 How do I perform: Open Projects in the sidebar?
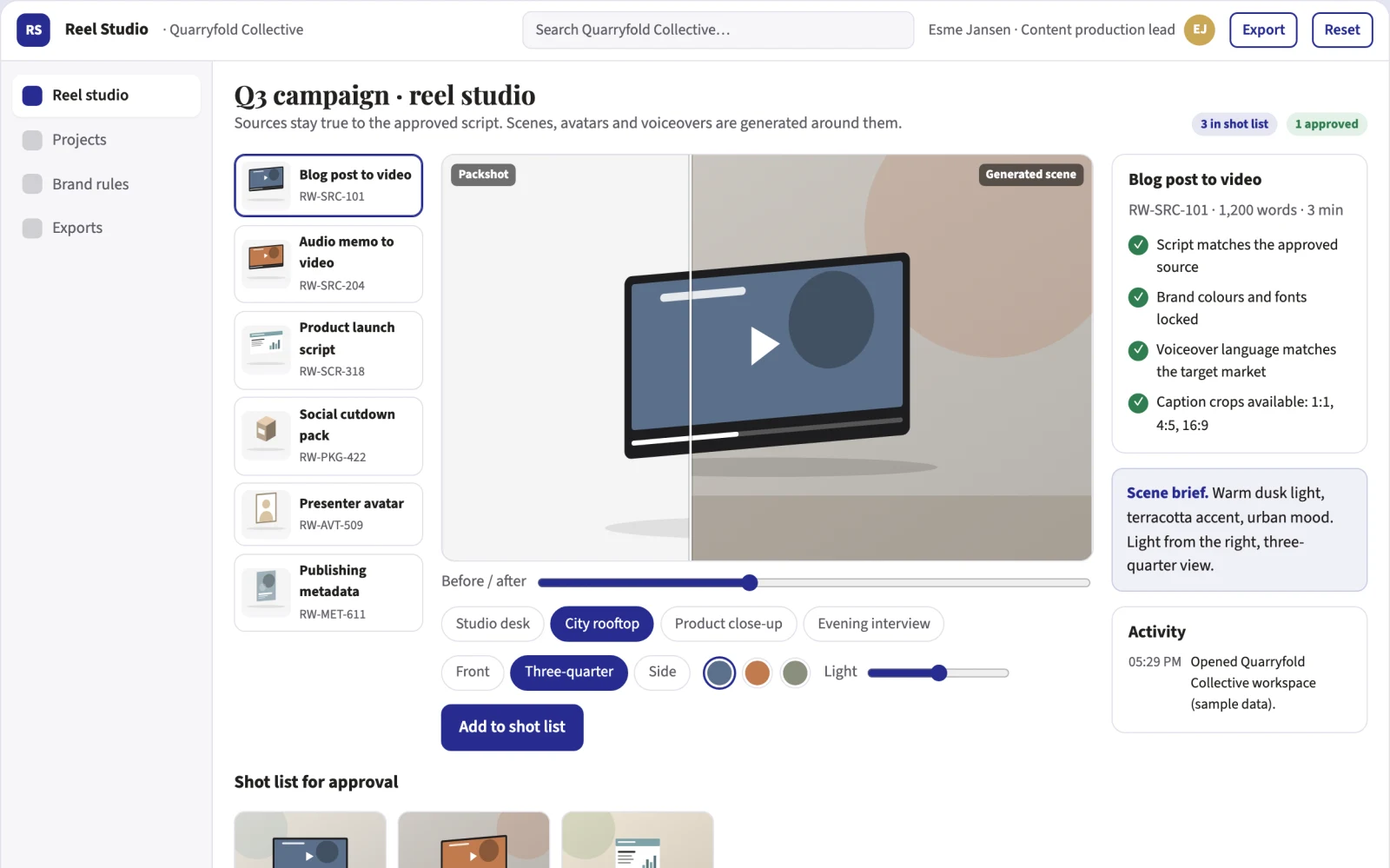[x=106, y=140]
